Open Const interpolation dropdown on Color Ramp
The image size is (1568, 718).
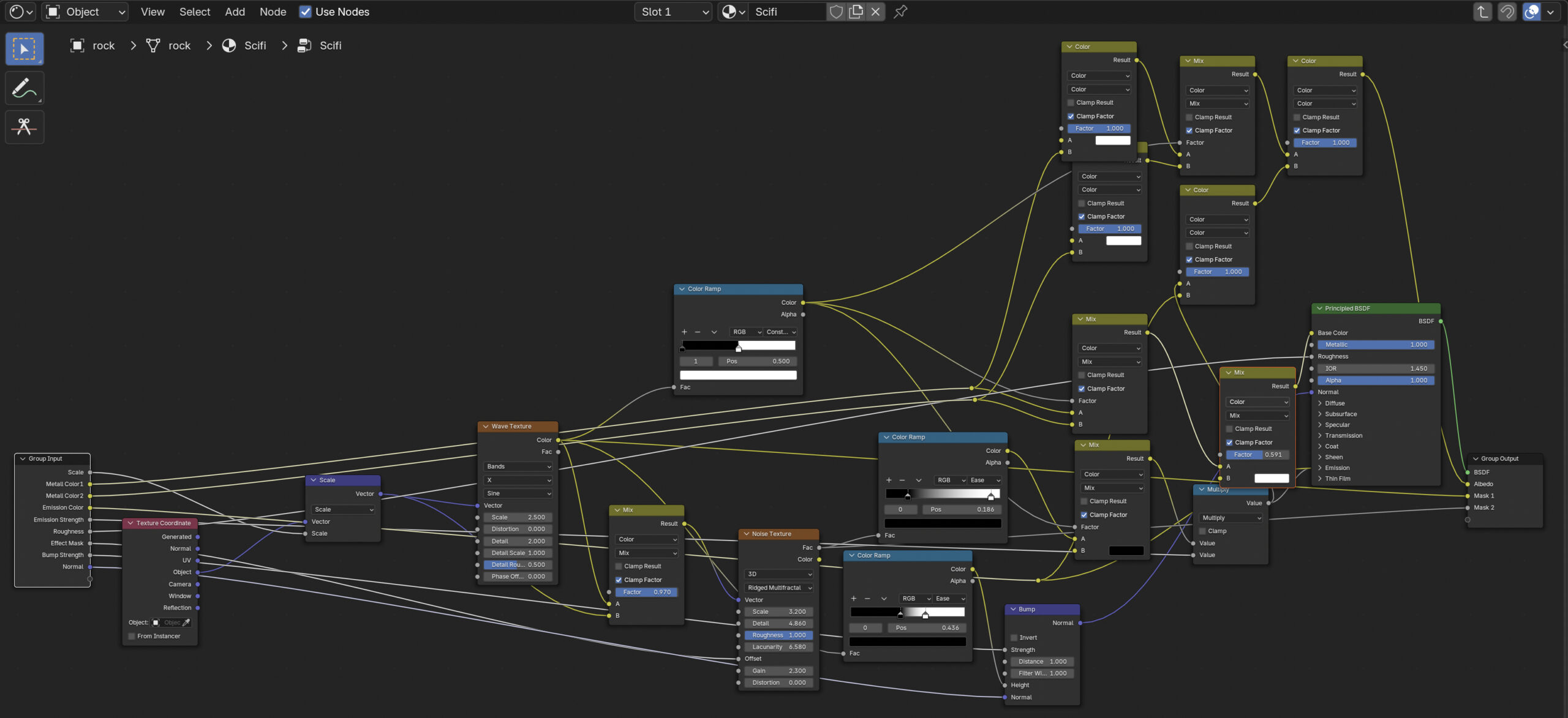pos(781,332)
